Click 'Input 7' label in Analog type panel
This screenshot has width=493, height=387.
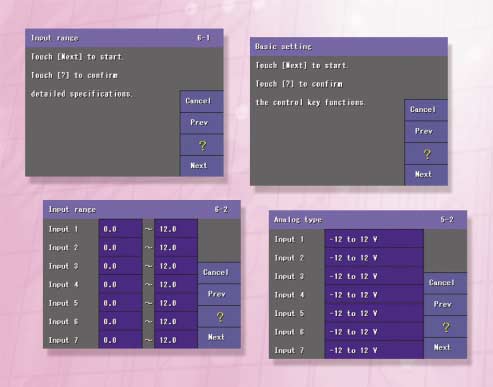pyautogui.click(x=289, y=350)
